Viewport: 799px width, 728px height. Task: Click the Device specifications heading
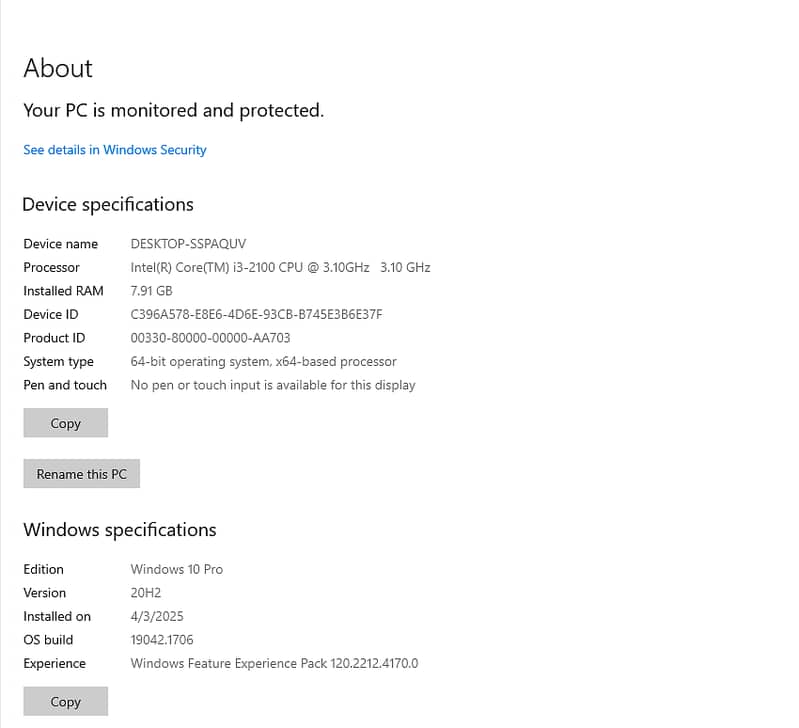pyautogui.click(x=108, y=205)
